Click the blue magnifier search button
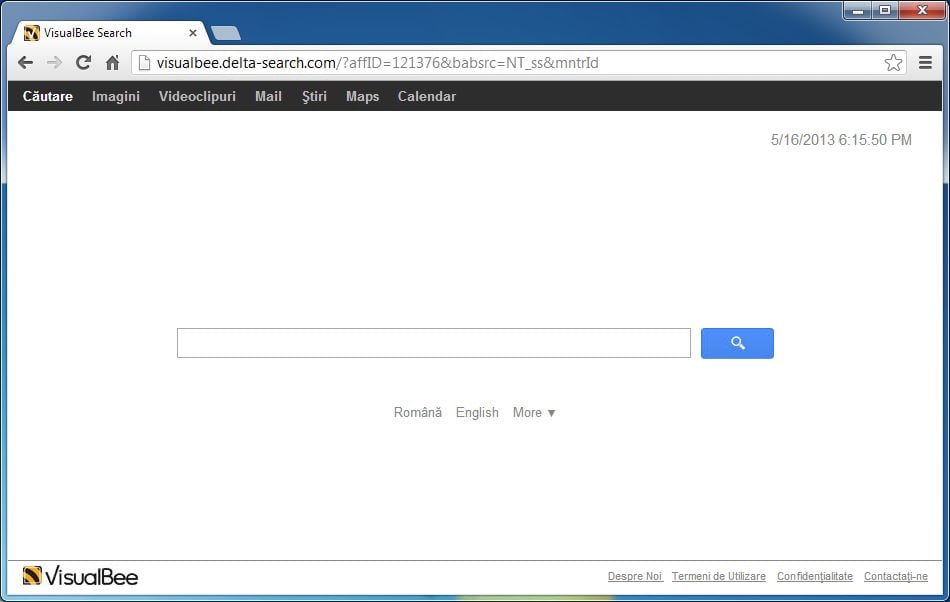 737,343
